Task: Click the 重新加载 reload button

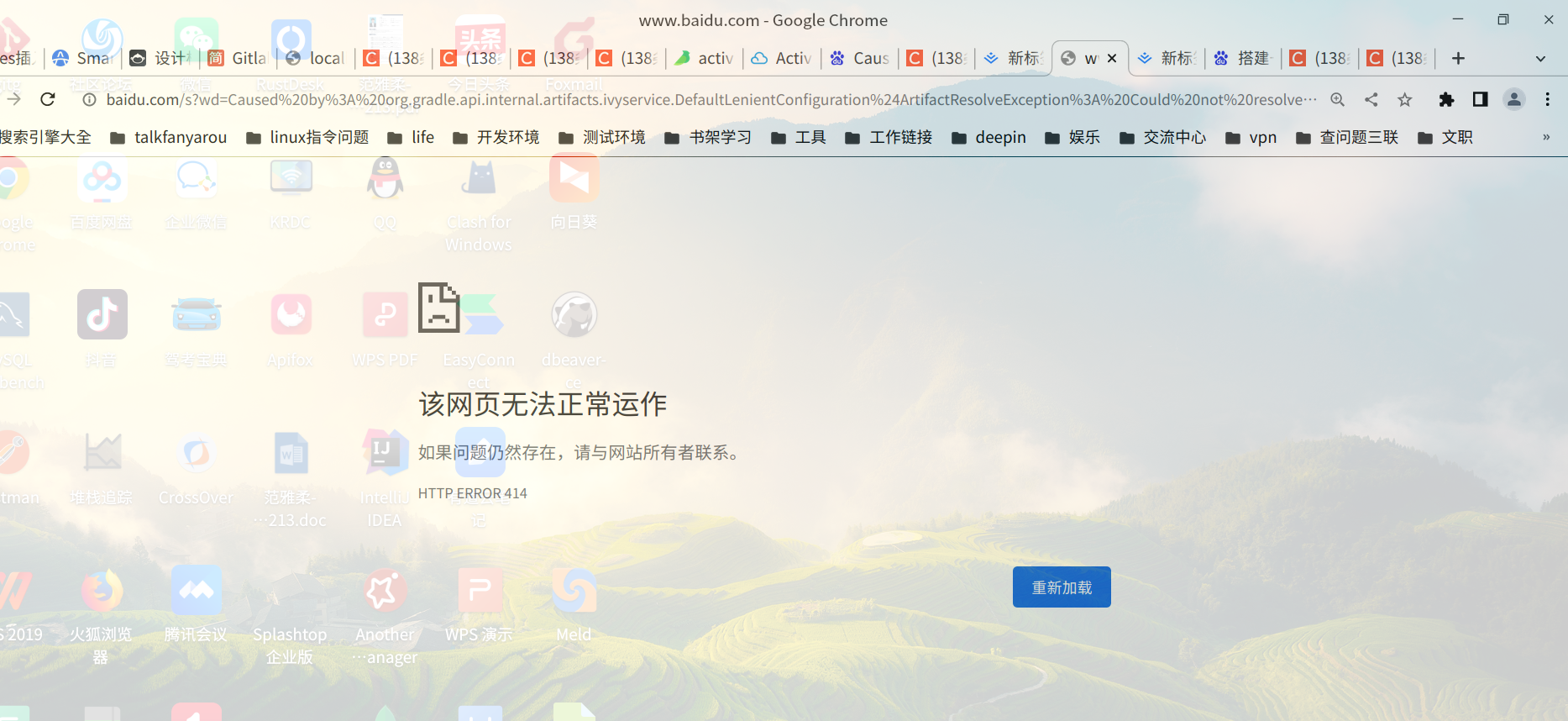Action: pyautogui.click(x=1062, y=587)
